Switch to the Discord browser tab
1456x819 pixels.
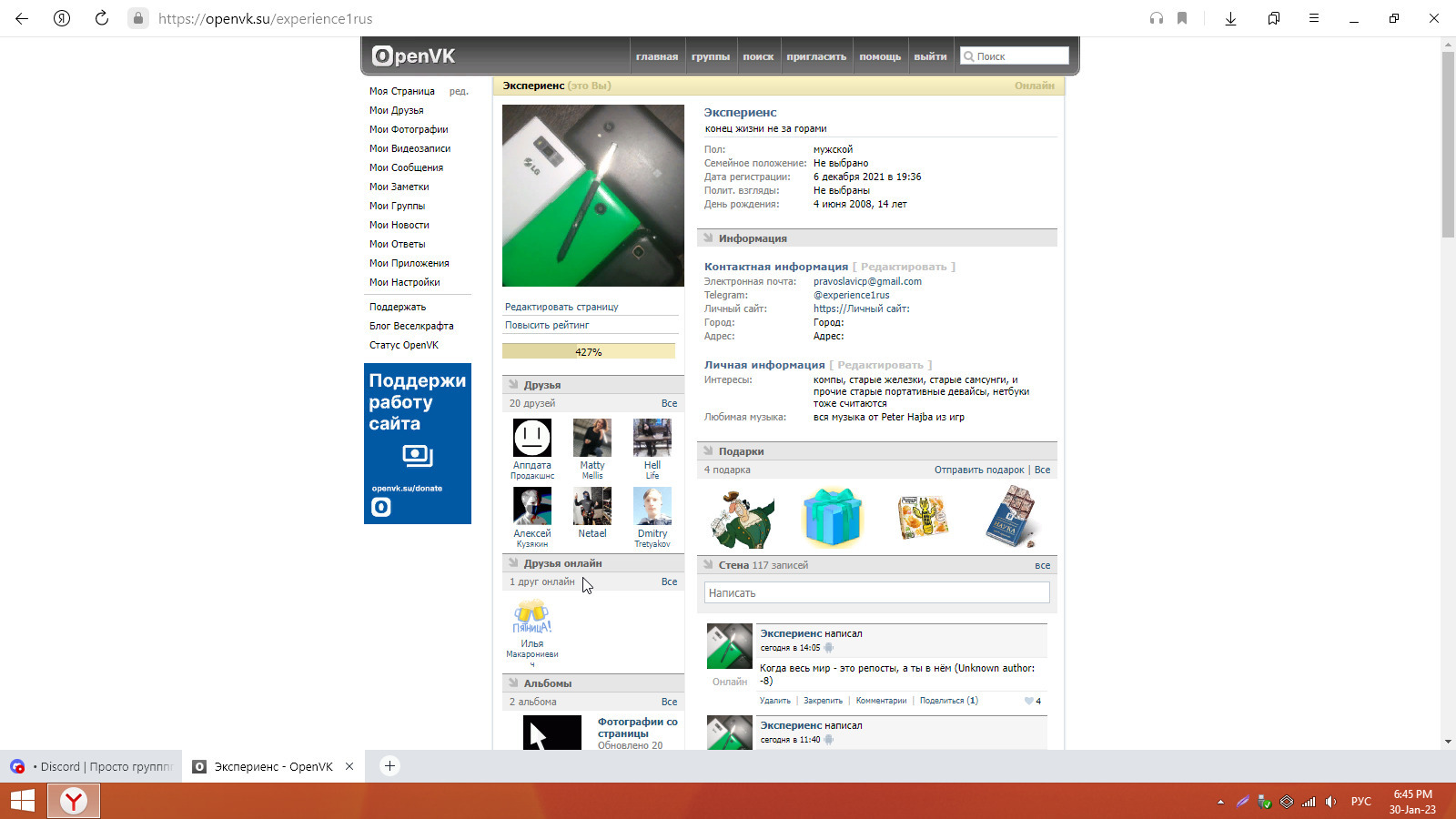point(91,766)
